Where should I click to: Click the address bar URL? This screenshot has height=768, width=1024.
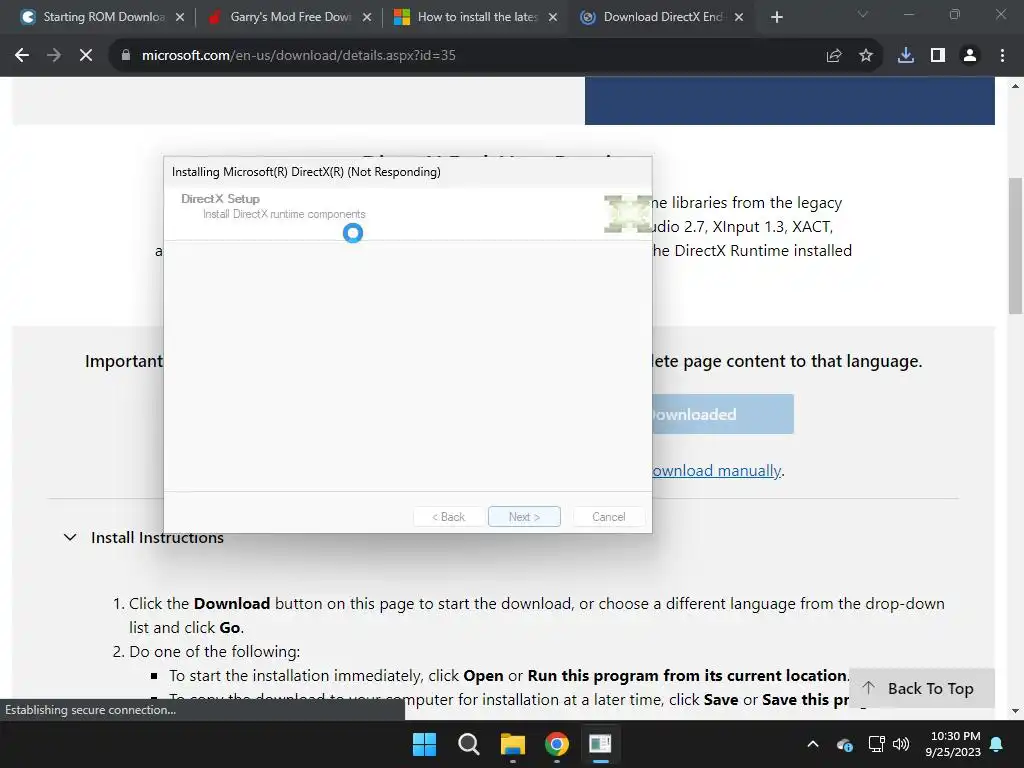click(298, 56)
